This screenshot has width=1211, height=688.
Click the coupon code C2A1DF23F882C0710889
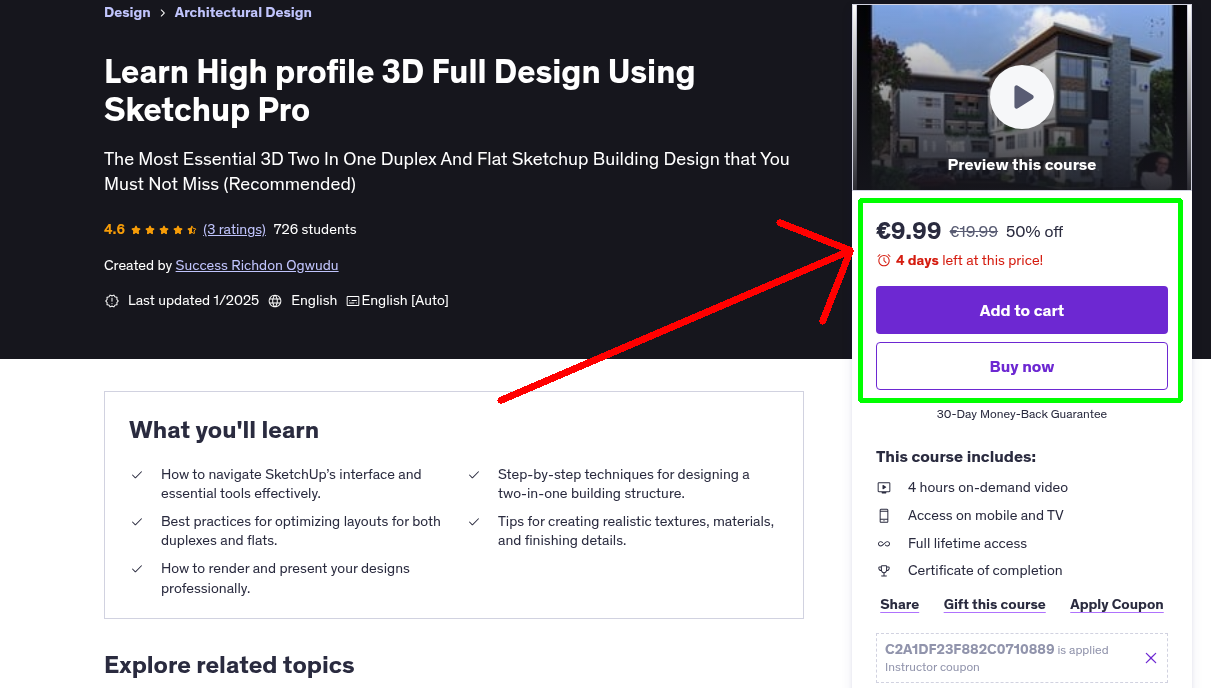point(969,649)
